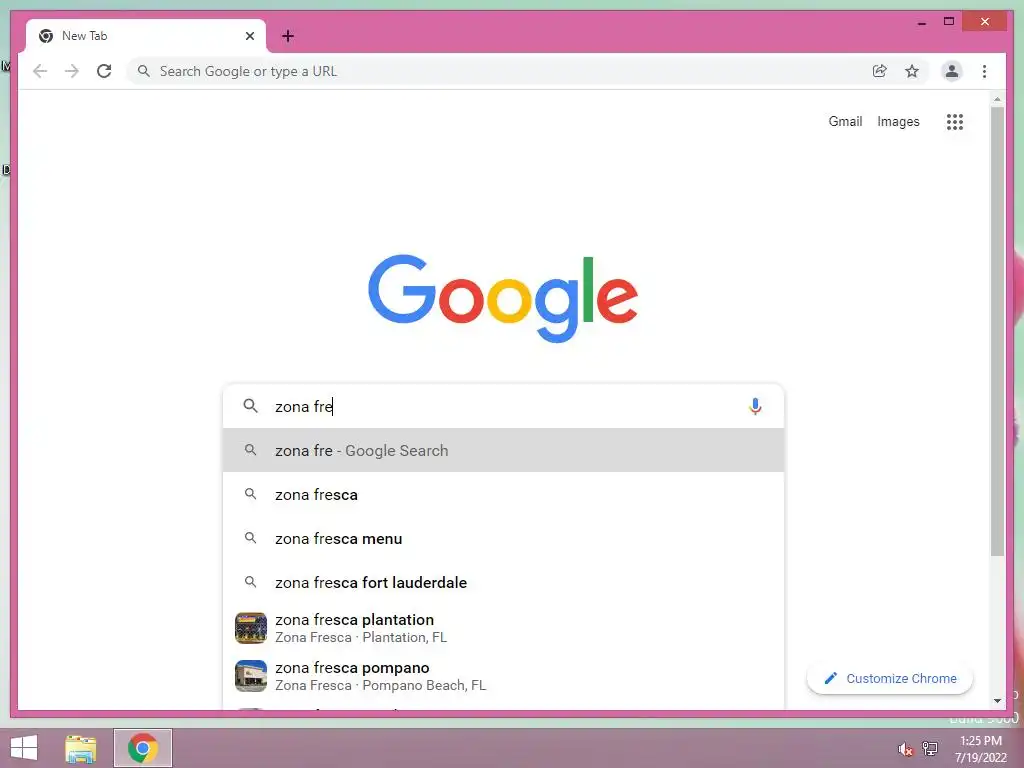Minimize the Chrome window

(x=921, y=22)
